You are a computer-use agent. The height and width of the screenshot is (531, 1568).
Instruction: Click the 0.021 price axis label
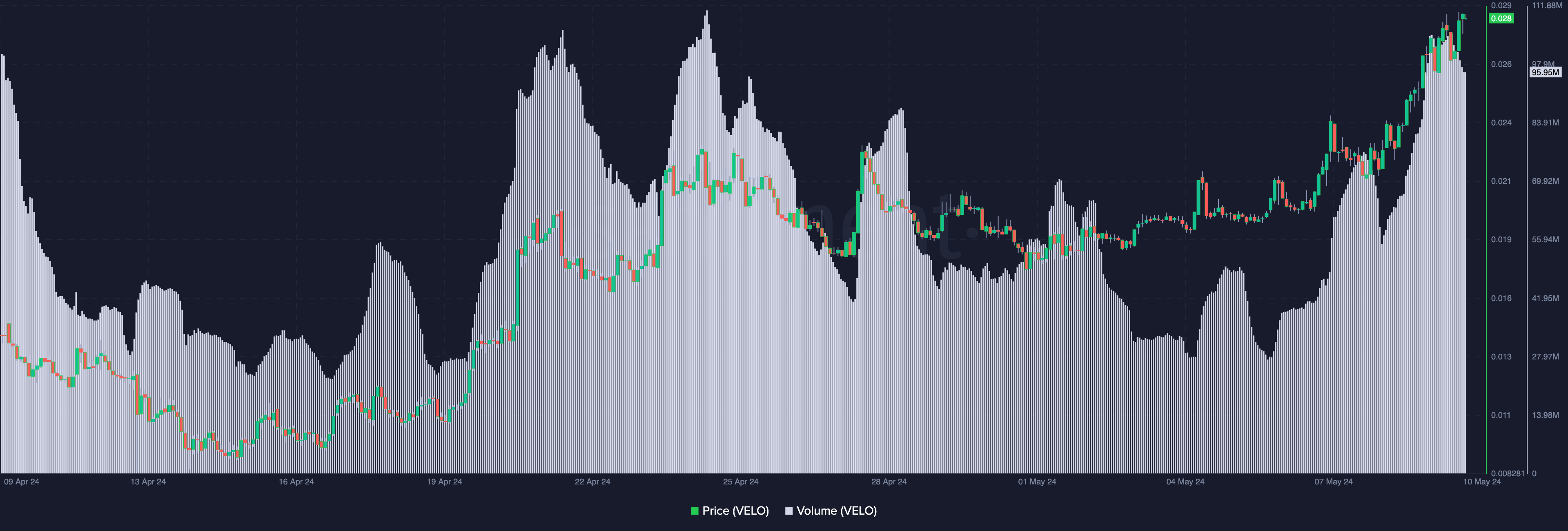coord(1501,181)
